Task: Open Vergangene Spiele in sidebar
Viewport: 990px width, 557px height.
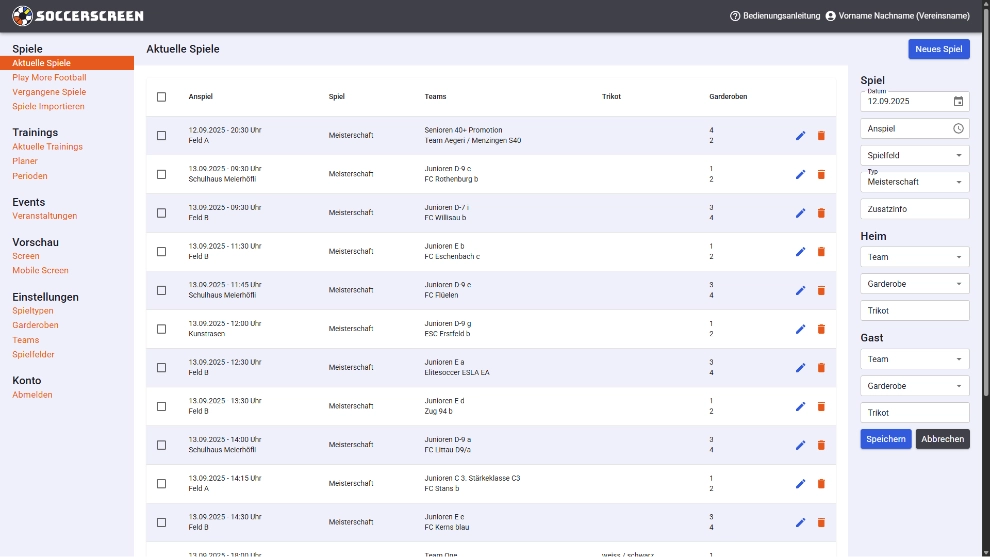Action: [49, 92]
